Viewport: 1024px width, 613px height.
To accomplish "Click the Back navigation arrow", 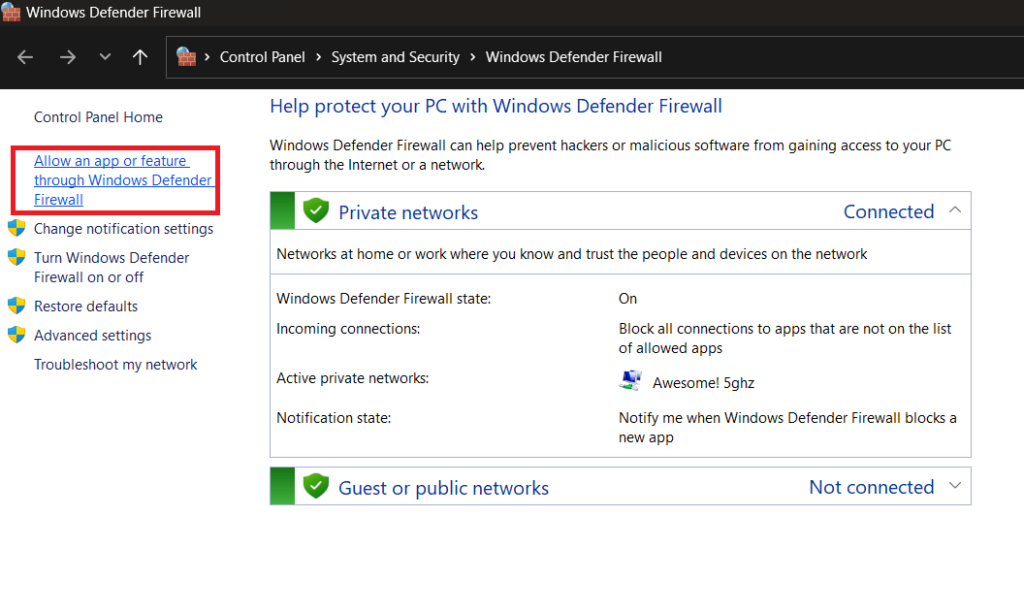I will coord(26,57).
